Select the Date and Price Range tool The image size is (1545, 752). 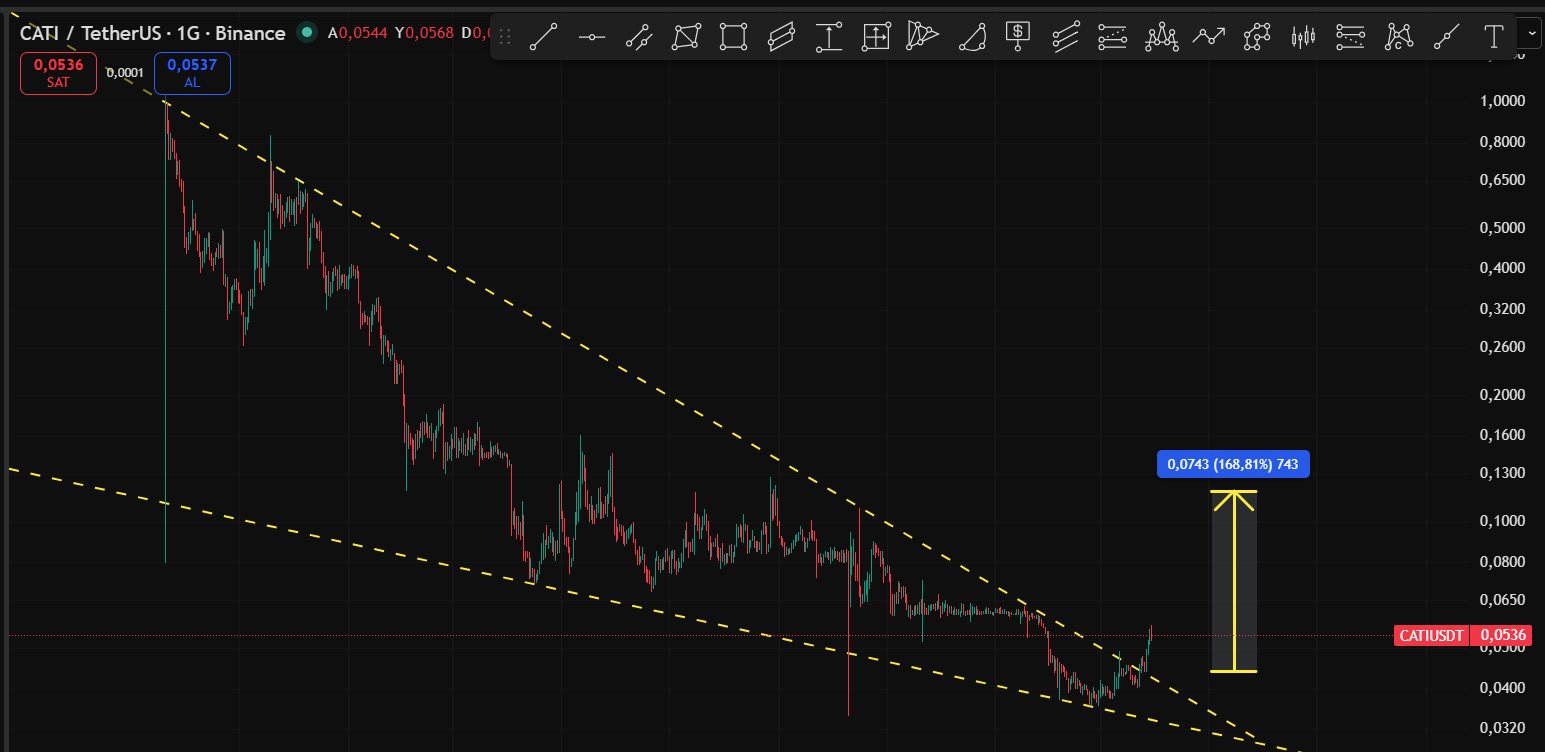pos(876,37)
